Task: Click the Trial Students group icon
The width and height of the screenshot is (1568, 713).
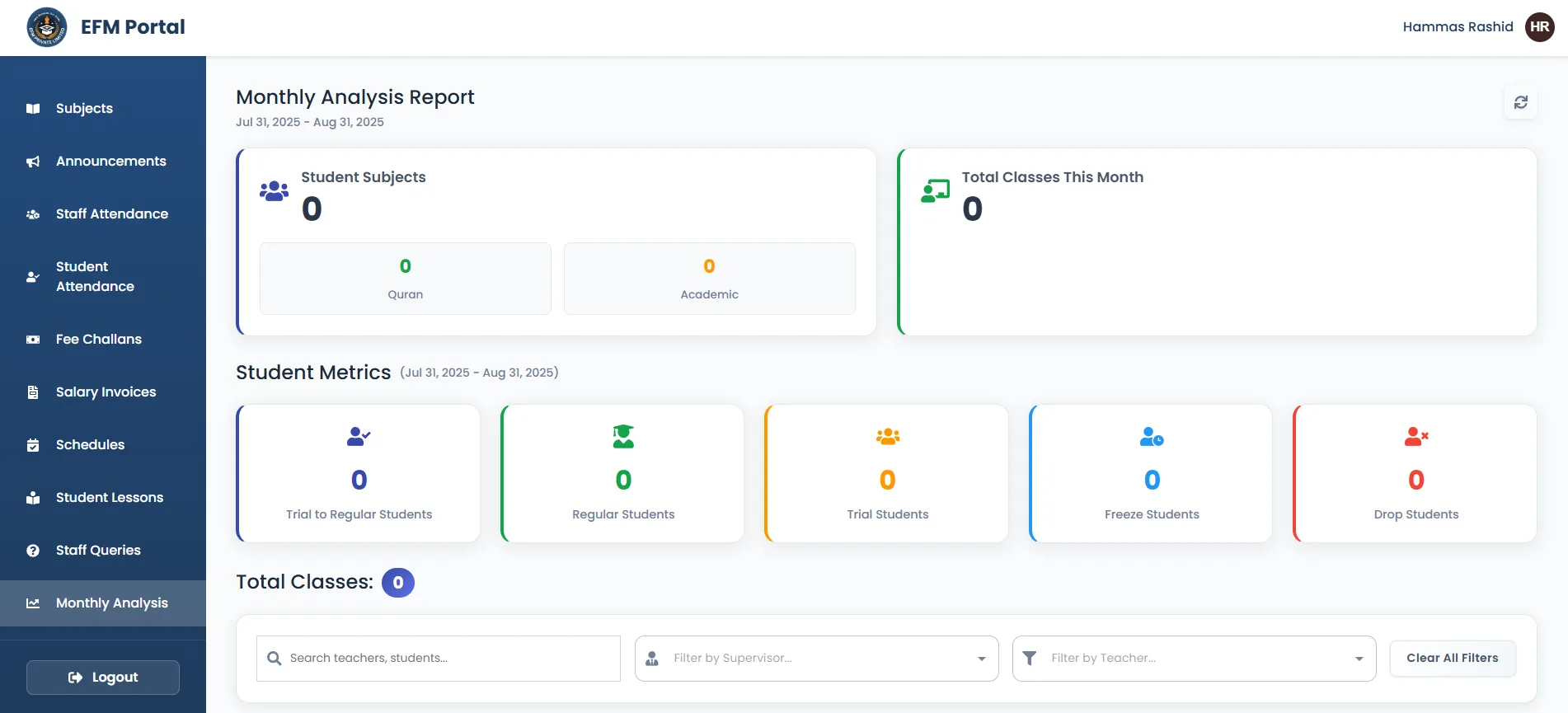Action: click(x=887, y=436)
